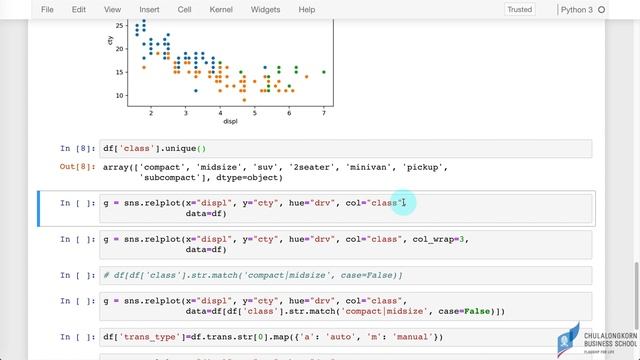Open the Widgets menu
This screenshot has height=360, width=640.
pyautogui.click(x=265, y=9)
